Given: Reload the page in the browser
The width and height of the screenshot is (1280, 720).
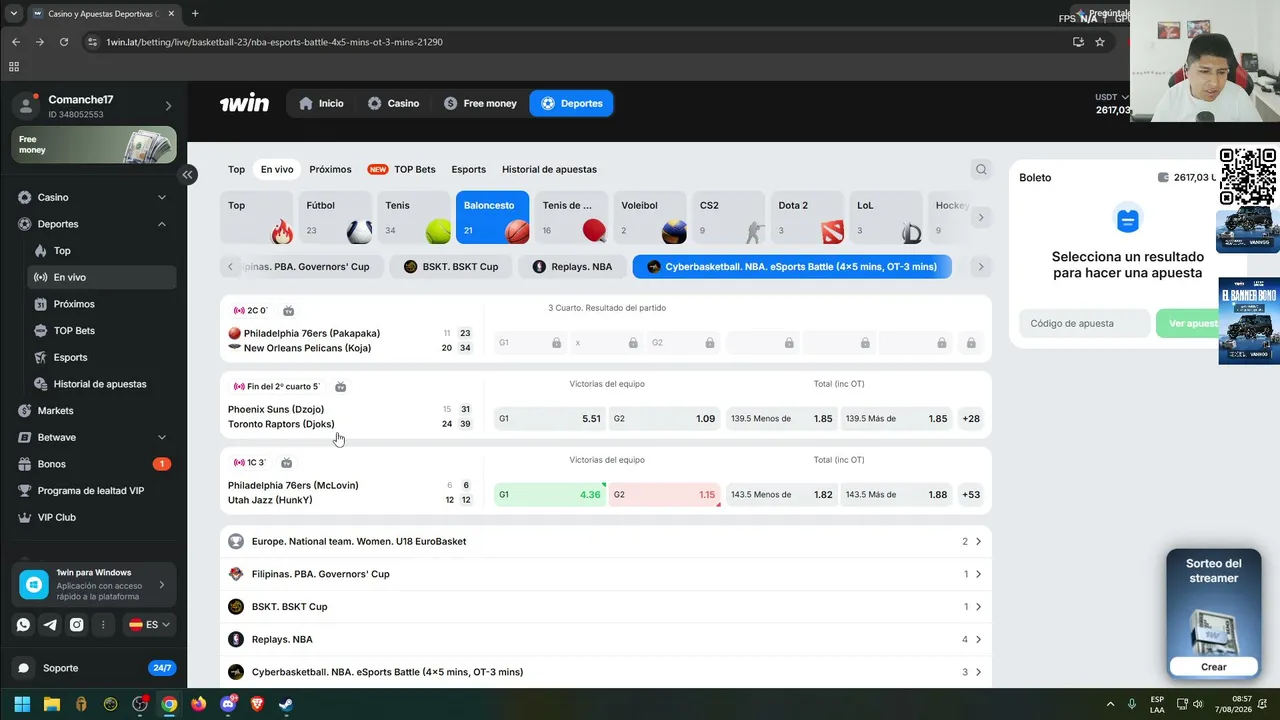Looking at the screenshot, I should point(64,42).
